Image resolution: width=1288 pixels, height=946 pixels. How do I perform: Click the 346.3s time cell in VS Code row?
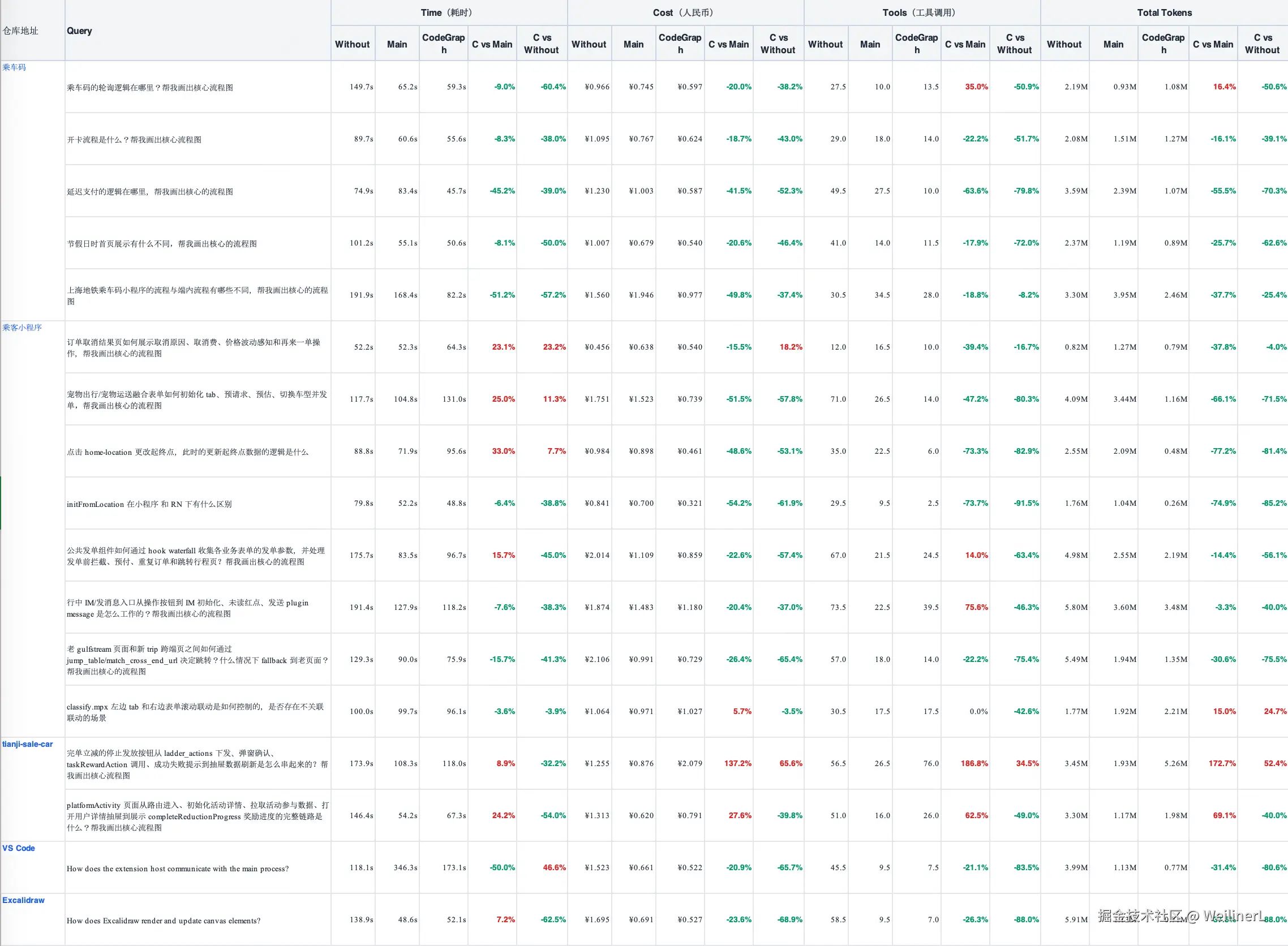pyautogui.click(x=405, y=868)
